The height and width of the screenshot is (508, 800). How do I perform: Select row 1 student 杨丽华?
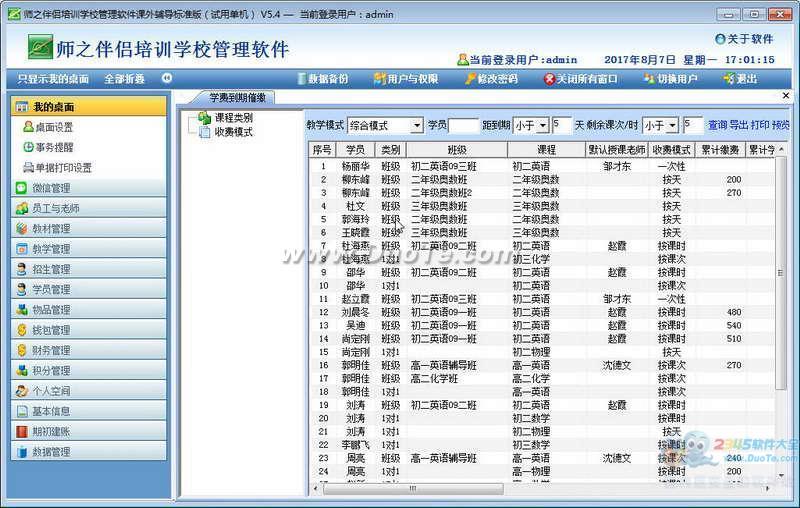coord(355,166)
